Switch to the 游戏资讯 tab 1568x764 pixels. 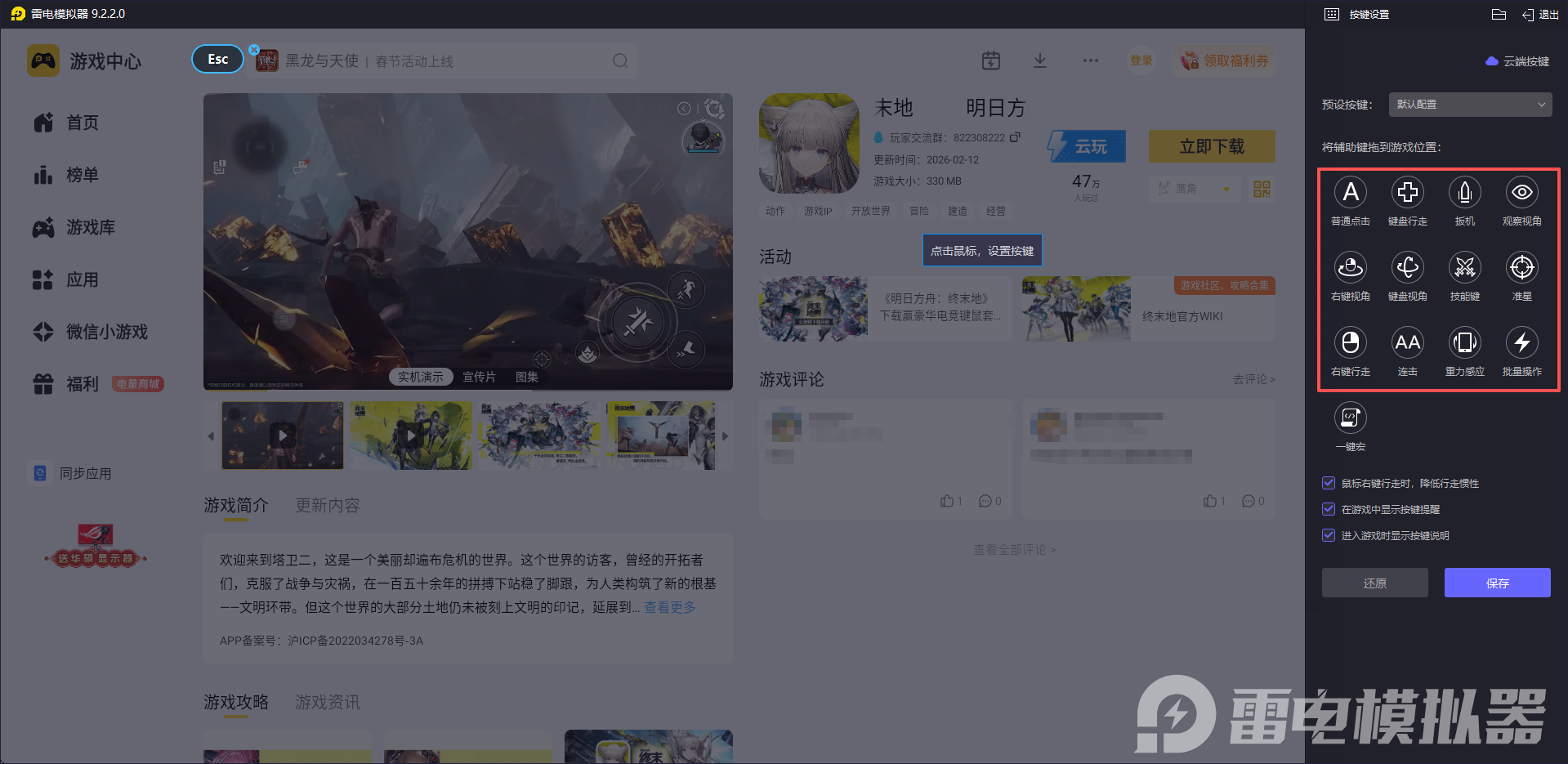[328, 703]
